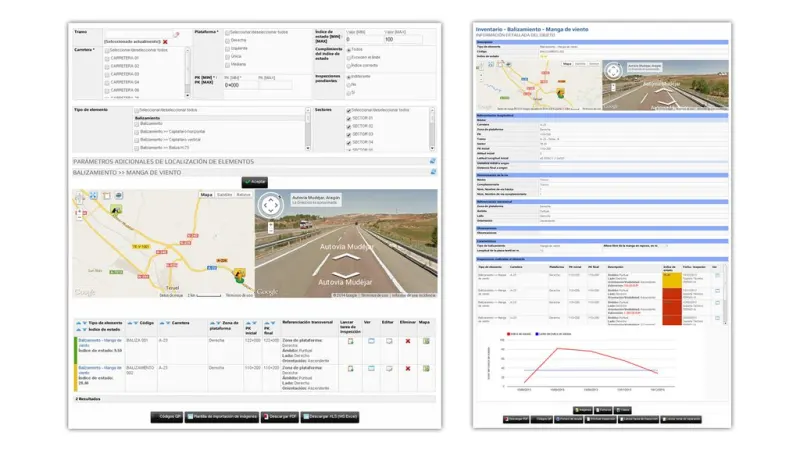This screenshot has height=450, width=800.
Task: Tick the CARRETERA-03 checkbox
Action: (x=107, y=74)
